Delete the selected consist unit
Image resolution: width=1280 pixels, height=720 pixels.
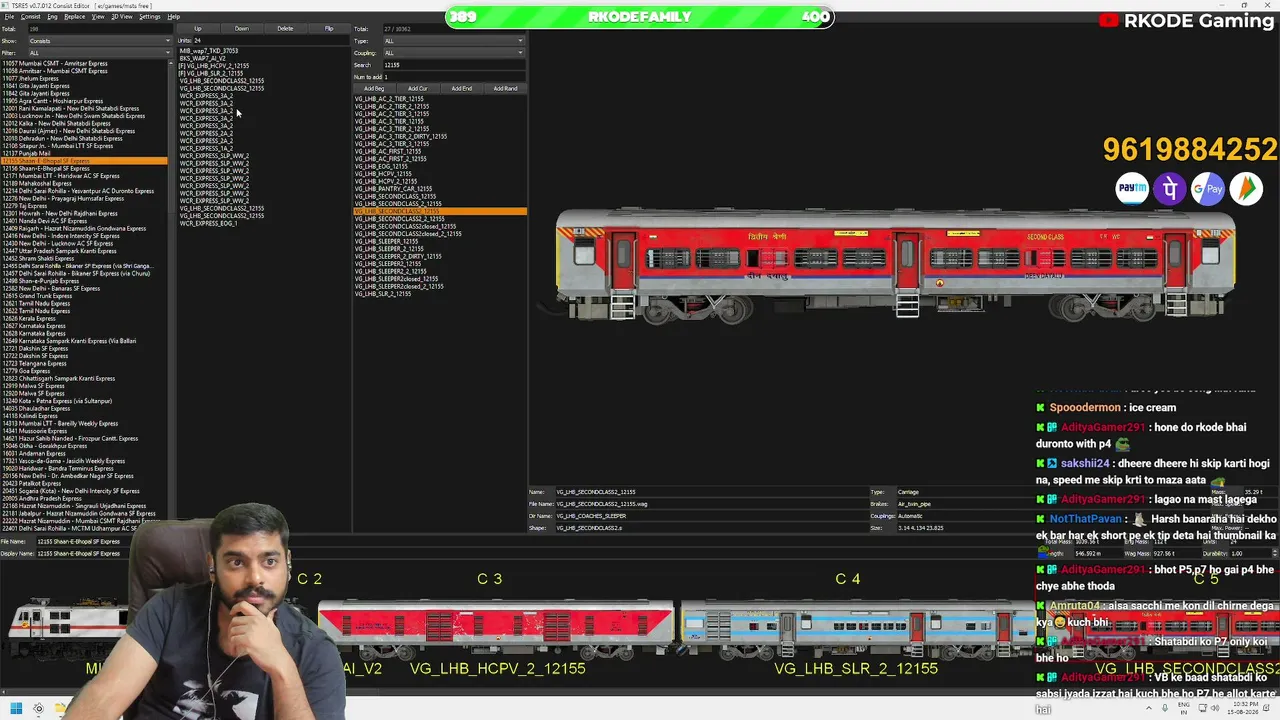click(285, 29)
